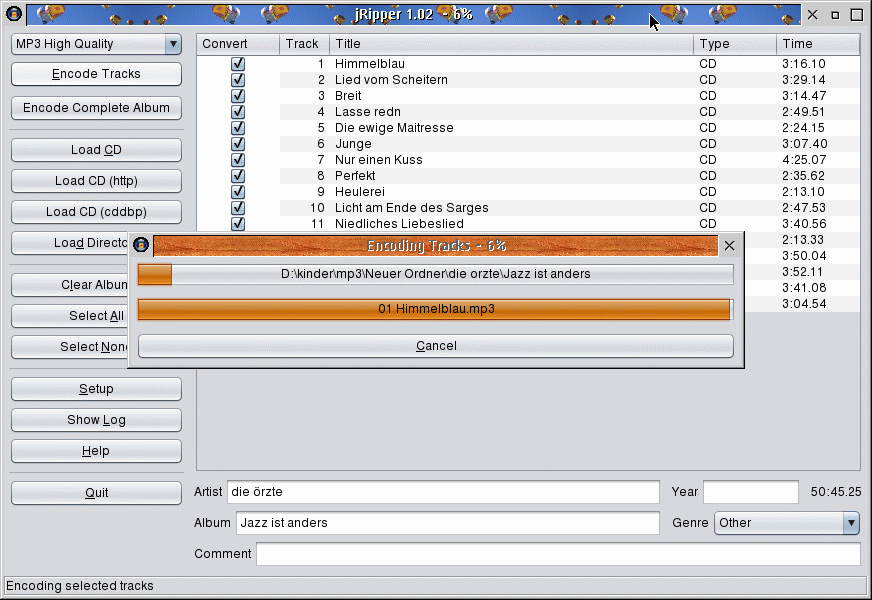
Task: Open Help
Action: coord(96,452)
